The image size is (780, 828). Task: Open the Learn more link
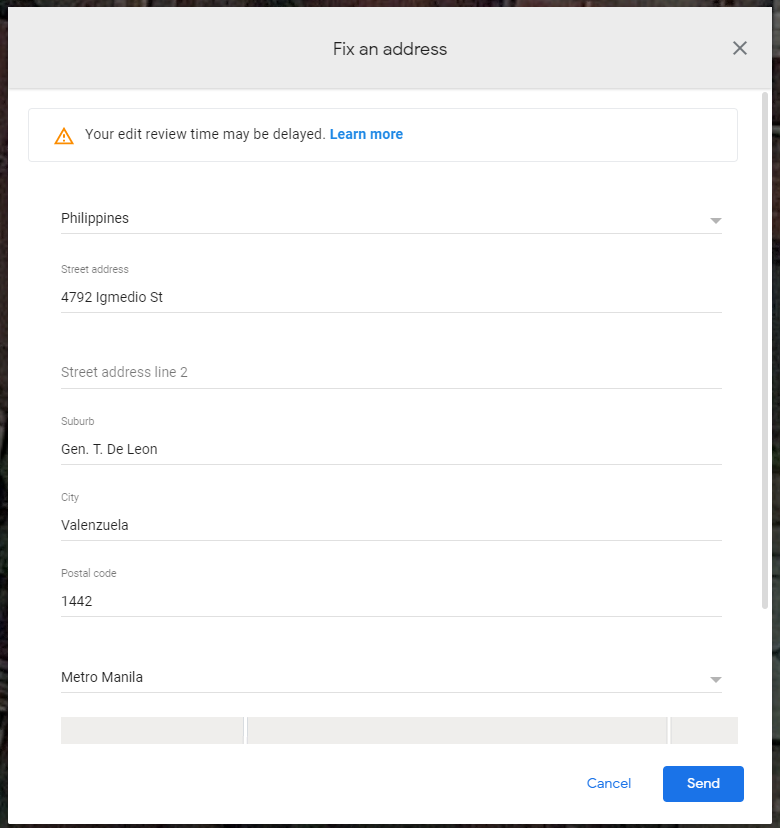(366, 134)
